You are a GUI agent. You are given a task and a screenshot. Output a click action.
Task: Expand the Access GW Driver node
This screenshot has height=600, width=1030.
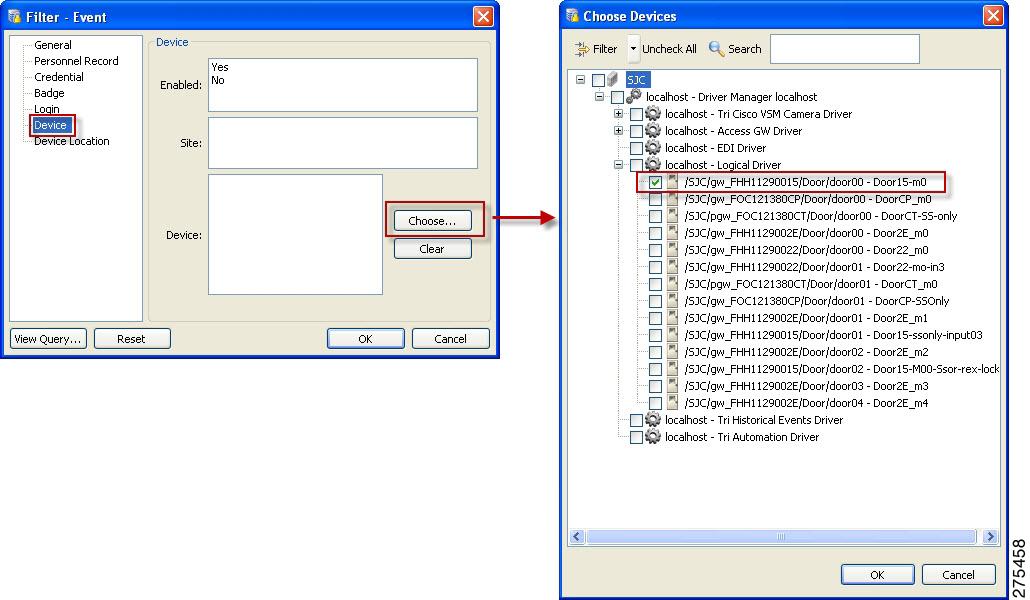618,131
